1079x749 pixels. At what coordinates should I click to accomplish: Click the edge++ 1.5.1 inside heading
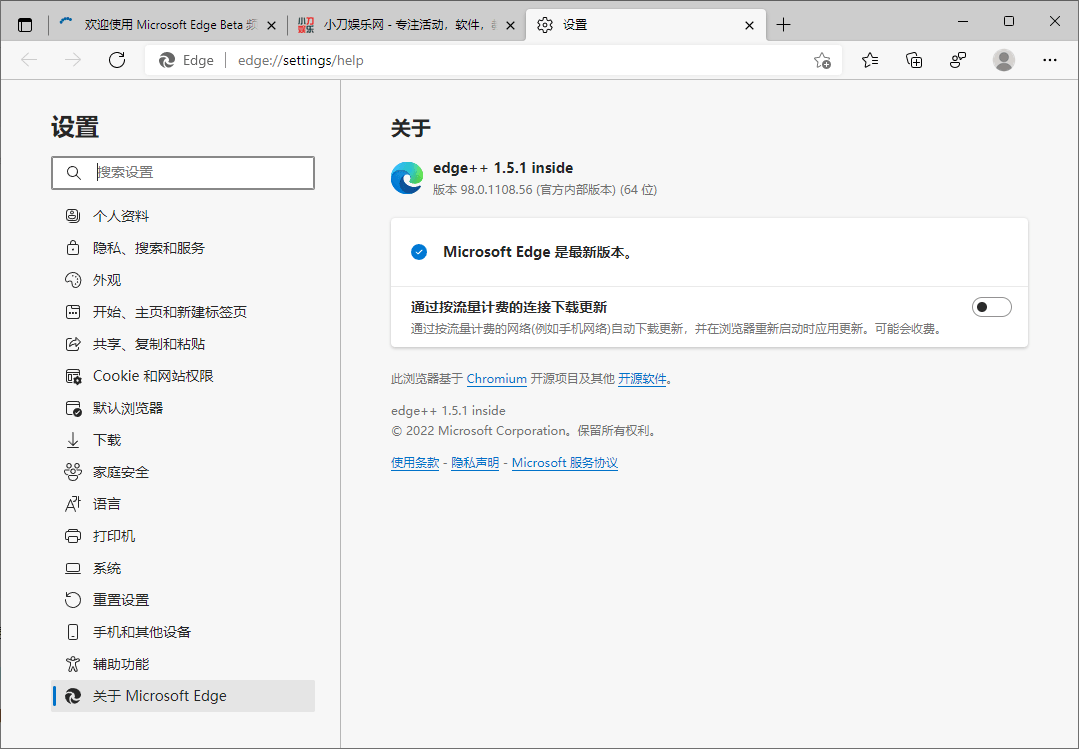[x=503, y=168]
